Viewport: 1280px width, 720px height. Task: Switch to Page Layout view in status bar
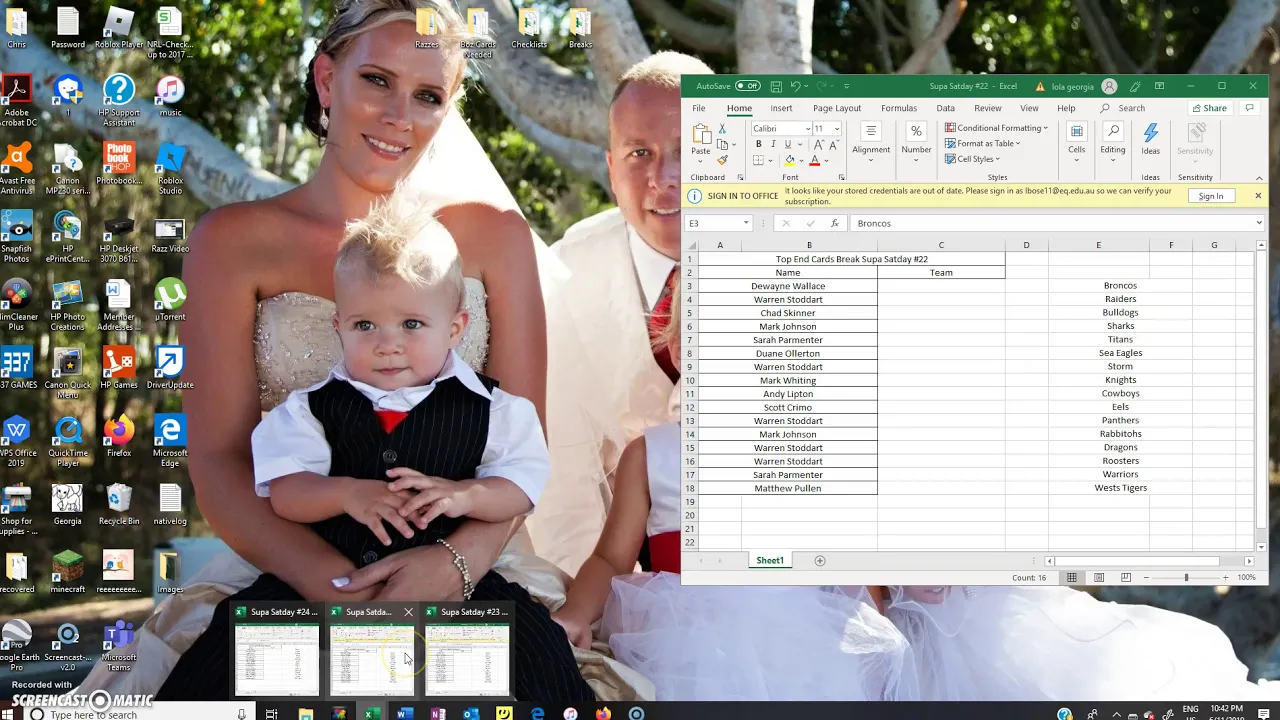click(x=1099, y=578)
